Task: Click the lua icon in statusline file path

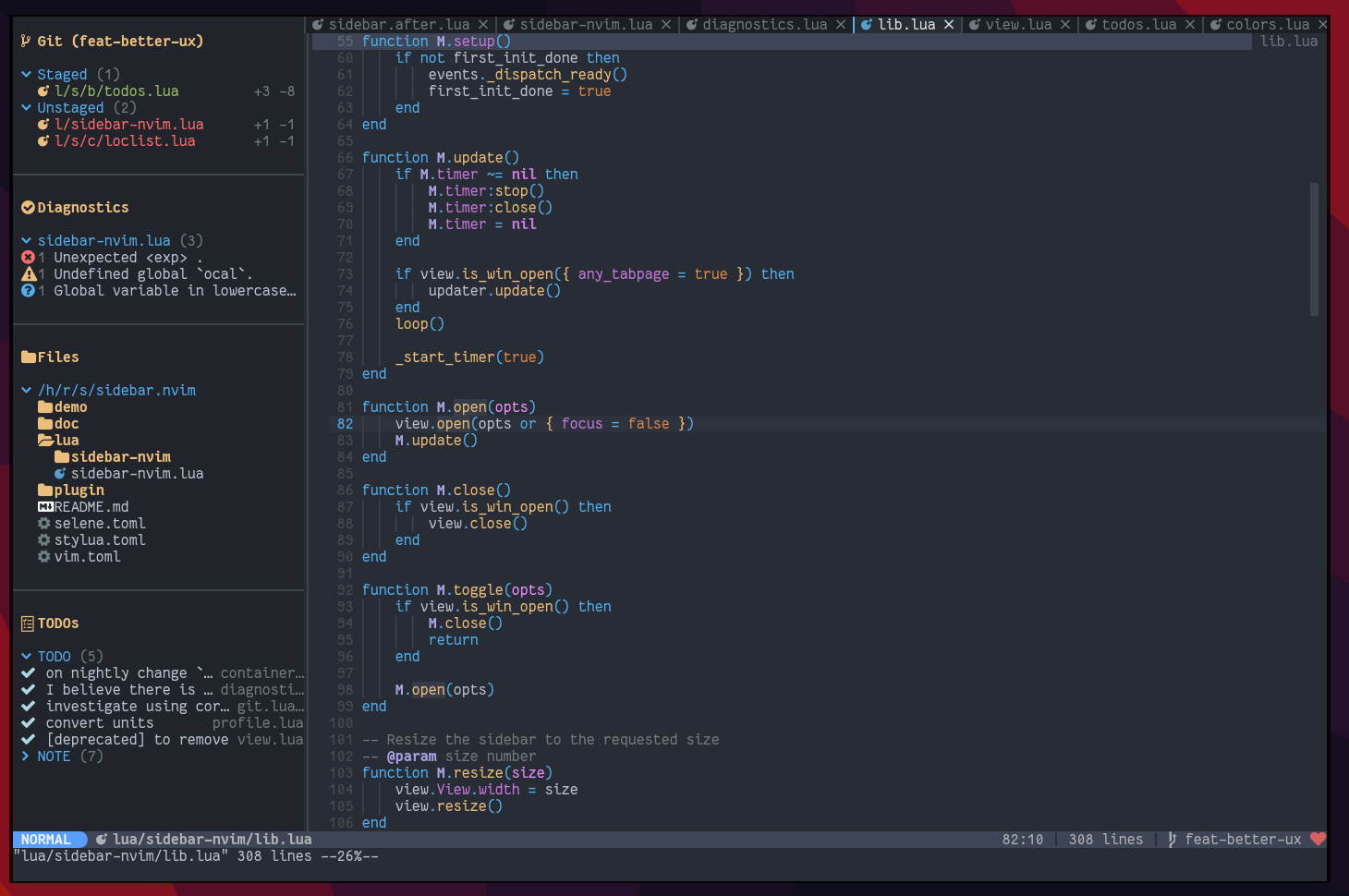Action: pyautogui.click(x=102, y=840)
